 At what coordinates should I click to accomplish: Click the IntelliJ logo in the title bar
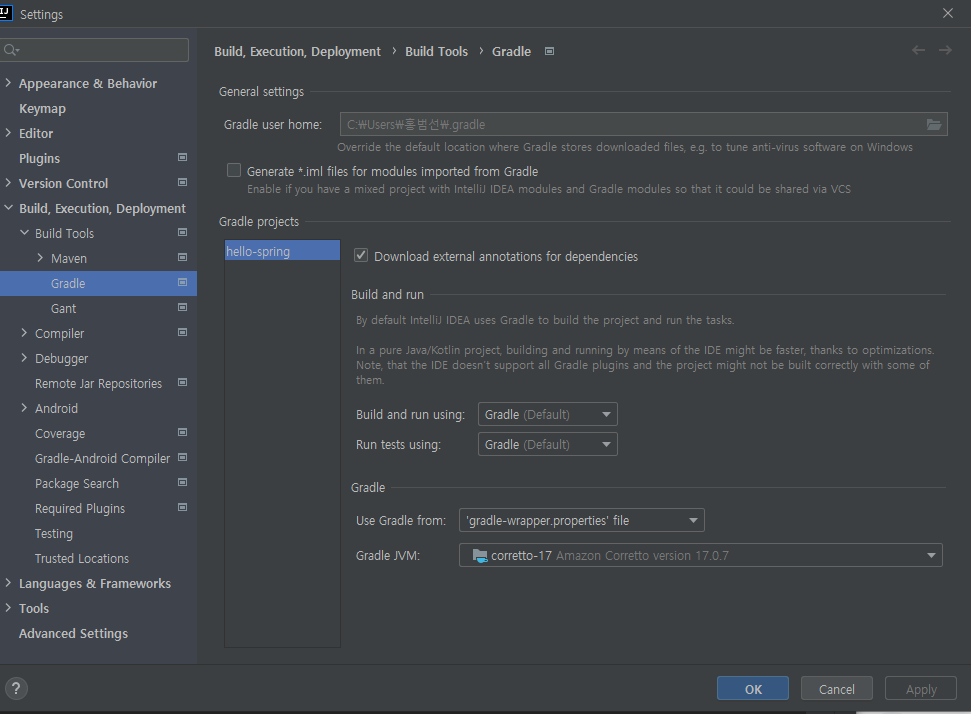(x=5, y=12)
